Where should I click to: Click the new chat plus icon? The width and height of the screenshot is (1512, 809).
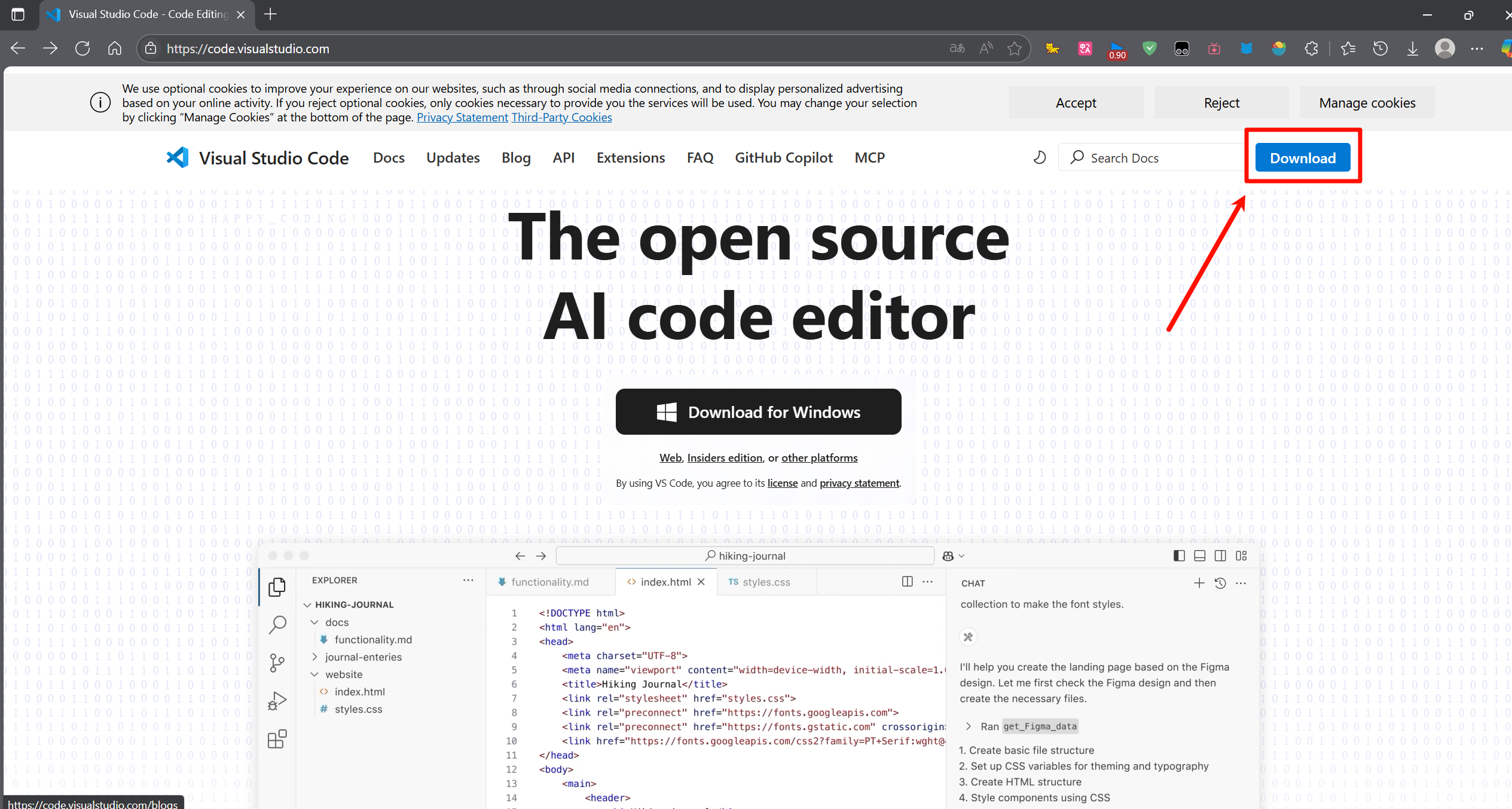pos(1199,583)
